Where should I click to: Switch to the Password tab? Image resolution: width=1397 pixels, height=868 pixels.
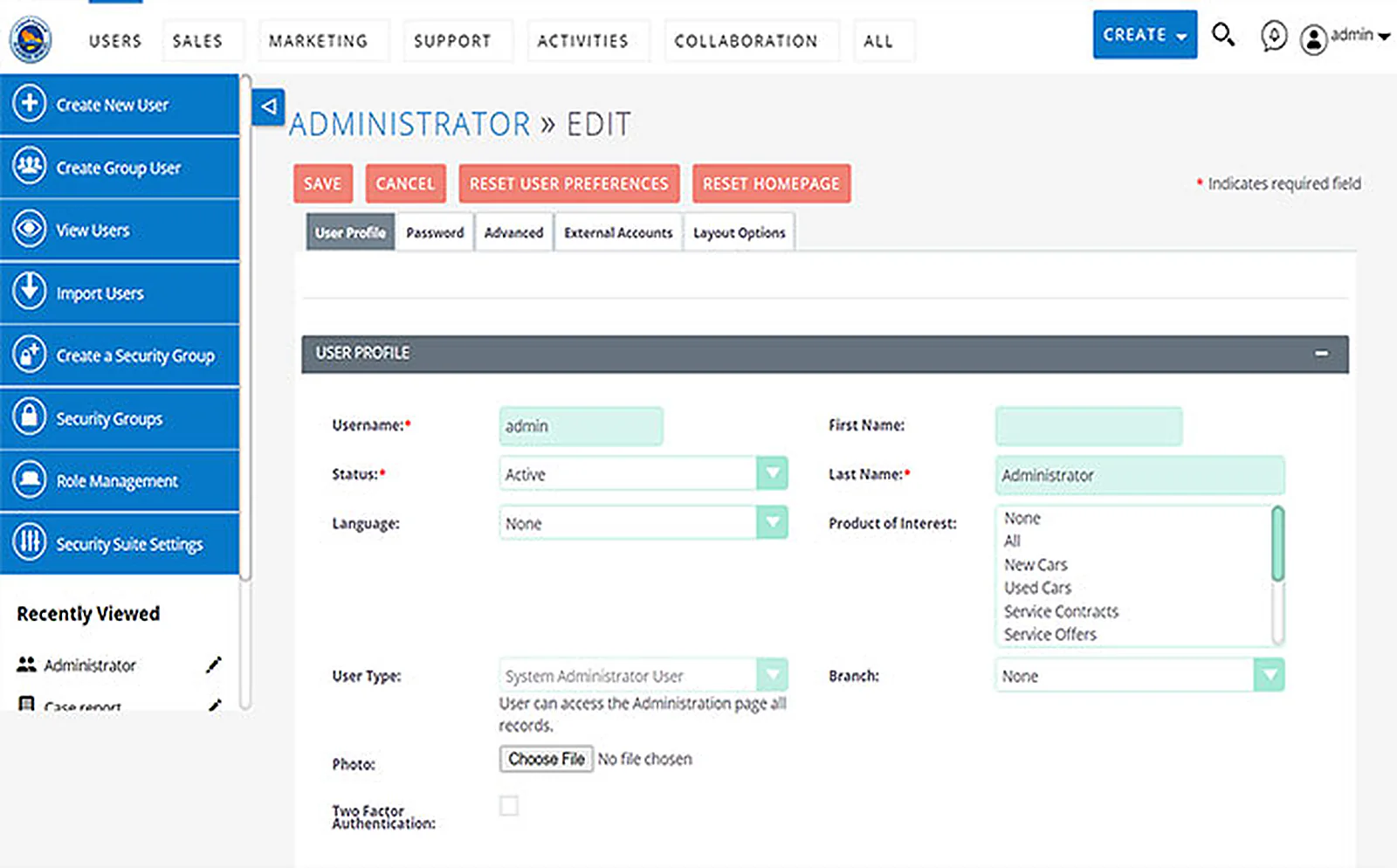click(435, 232)
